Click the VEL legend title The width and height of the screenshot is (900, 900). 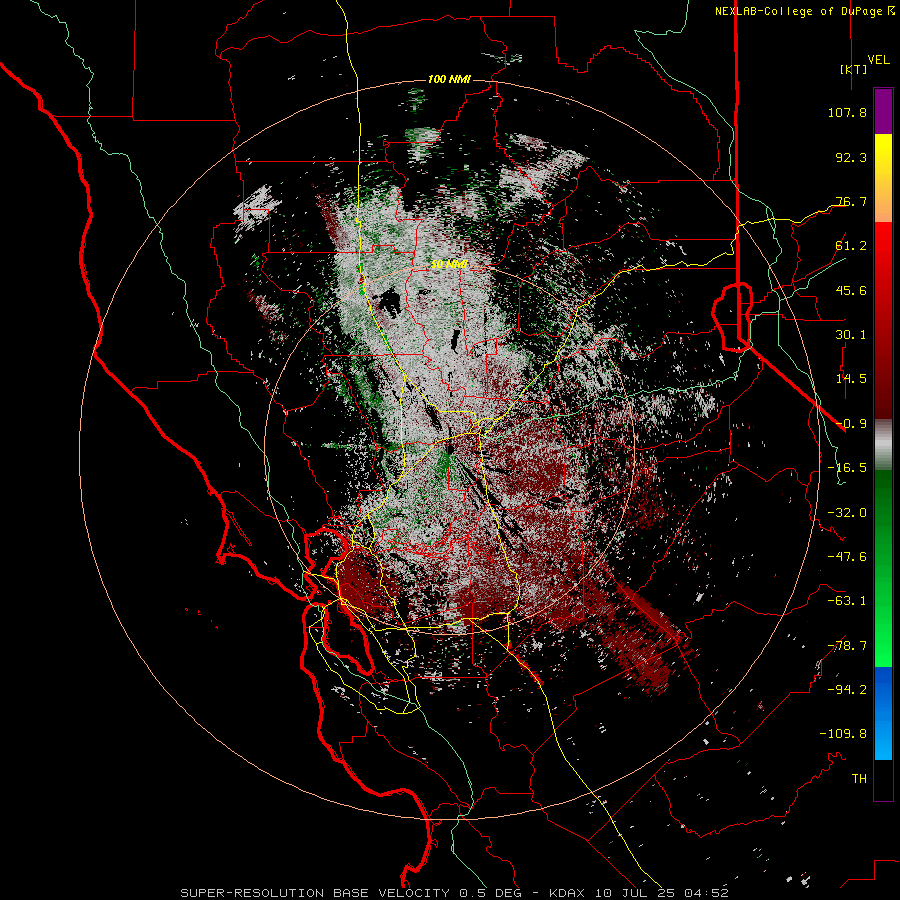[x=878, y=59]
